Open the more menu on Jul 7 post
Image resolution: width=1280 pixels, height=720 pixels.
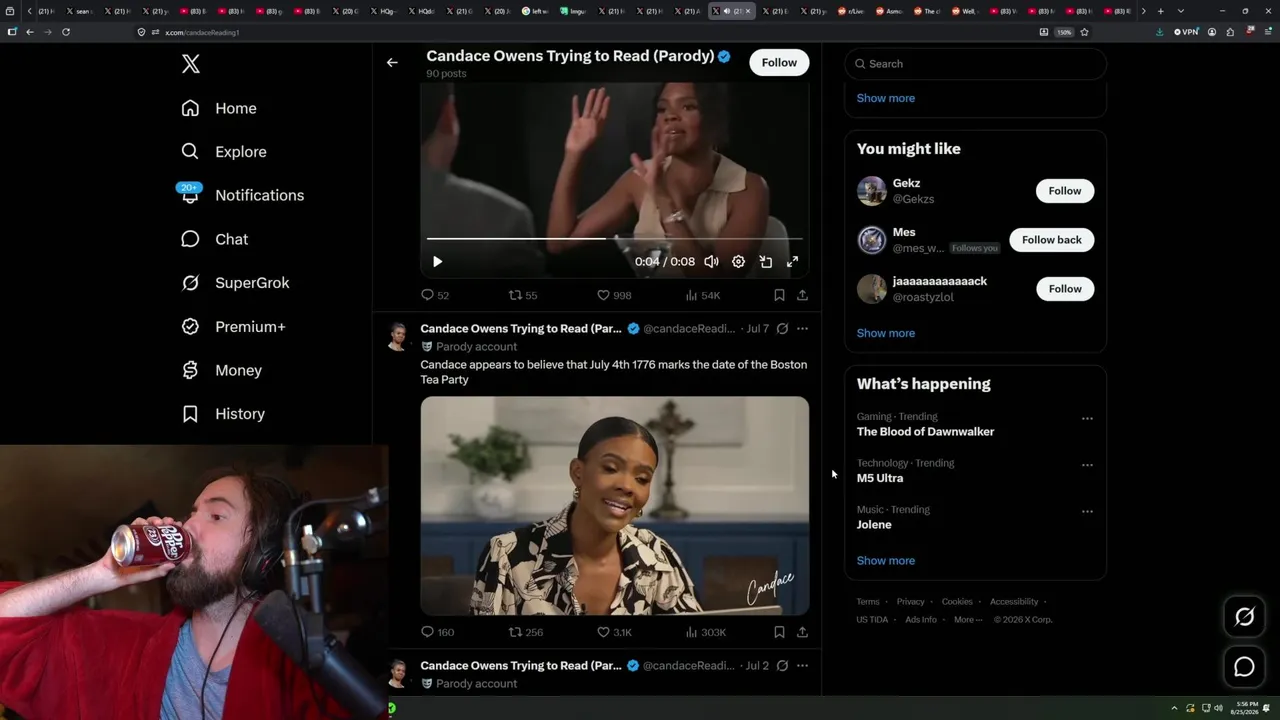802,328
